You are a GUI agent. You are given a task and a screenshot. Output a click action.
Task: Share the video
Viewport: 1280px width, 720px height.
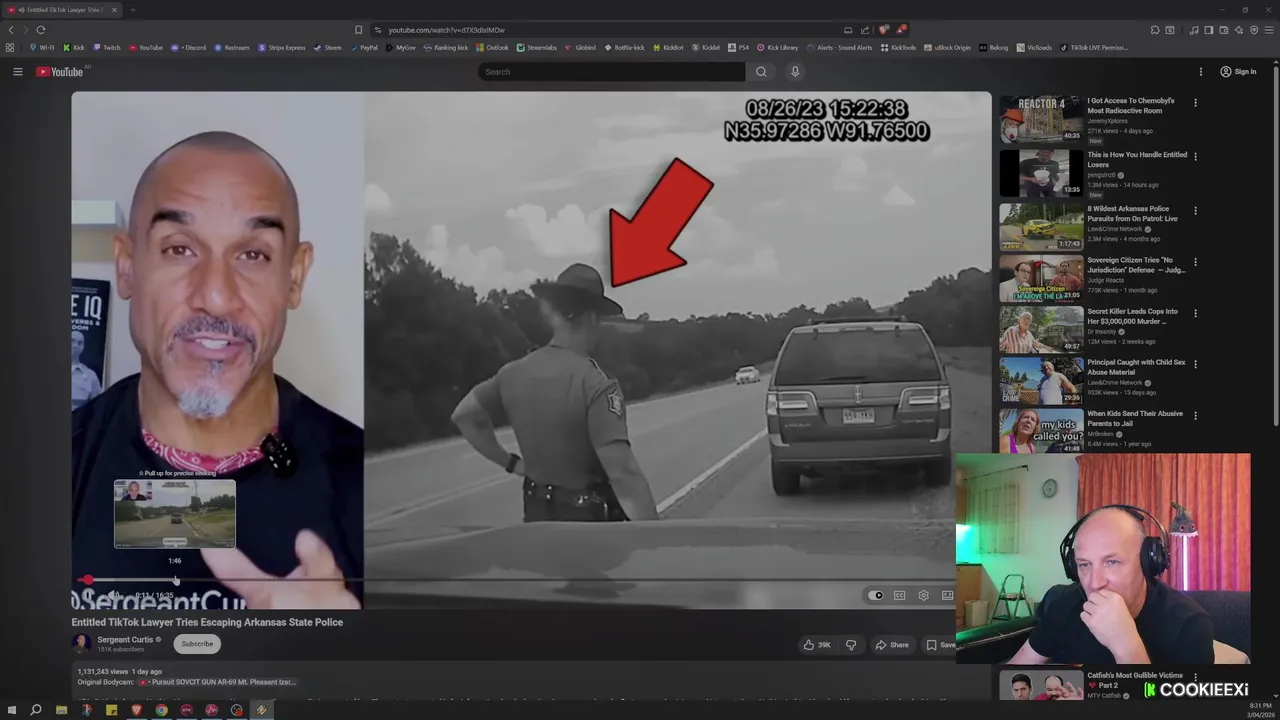click(x=892, y=645)
